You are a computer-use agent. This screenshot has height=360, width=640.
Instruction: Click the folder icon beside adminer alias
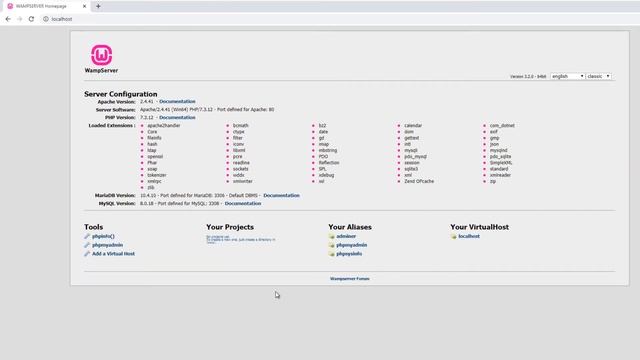[x=331, y=236]
